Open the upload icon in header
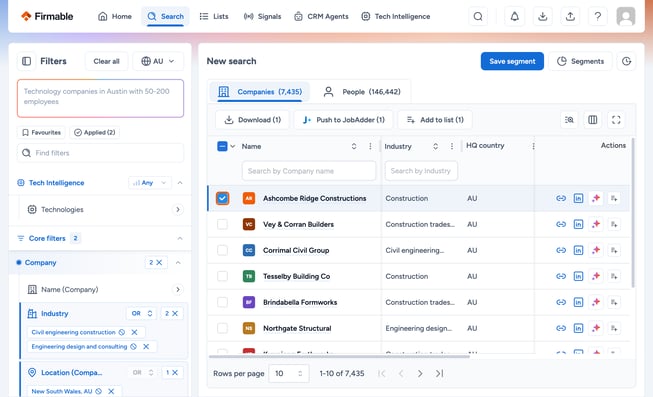The width and height of the screenshot is (653, 397). click(570, 16)
